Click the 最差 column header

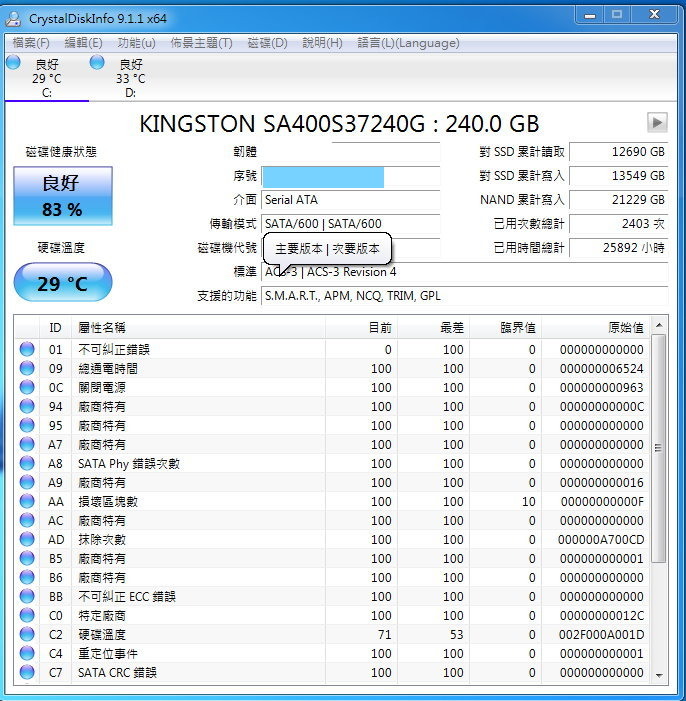click(433, 328)
